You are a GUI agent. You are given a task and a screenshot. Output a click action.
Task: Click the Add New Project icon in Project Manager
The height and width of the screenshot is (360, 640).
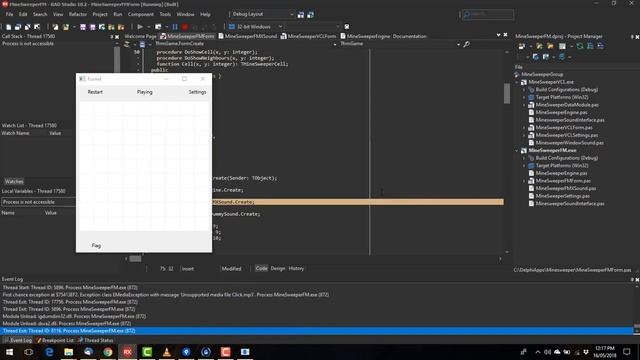(540, 46)
